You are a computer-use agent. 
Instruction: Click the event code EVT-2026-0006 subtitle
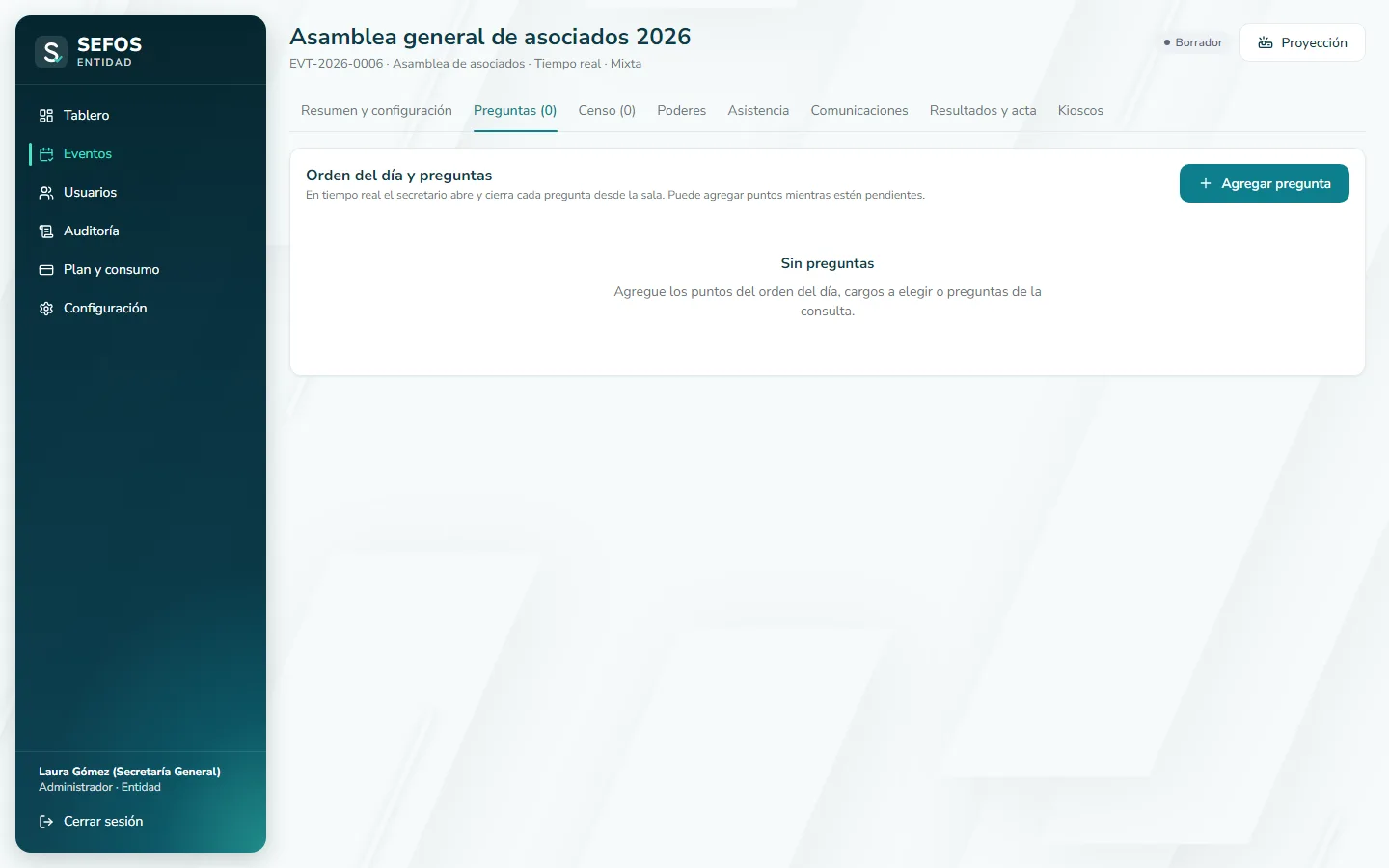(x=336, y=64)
